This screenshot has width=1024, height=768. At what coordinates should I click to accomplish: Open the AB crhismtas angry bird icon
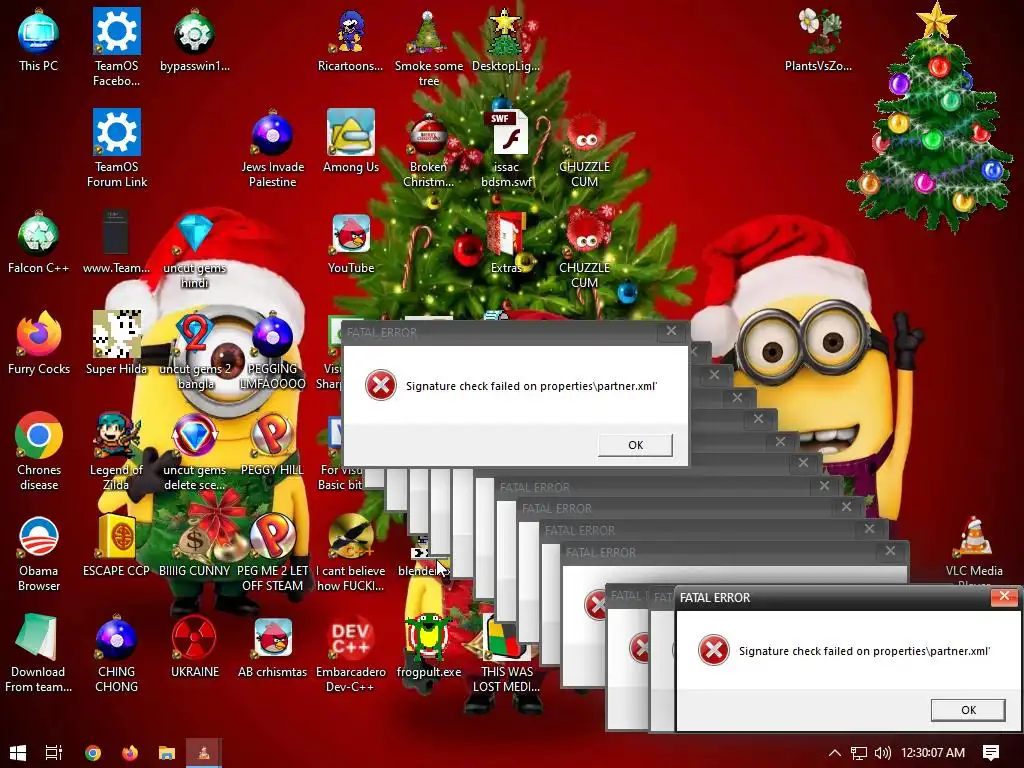coord(272,638)
